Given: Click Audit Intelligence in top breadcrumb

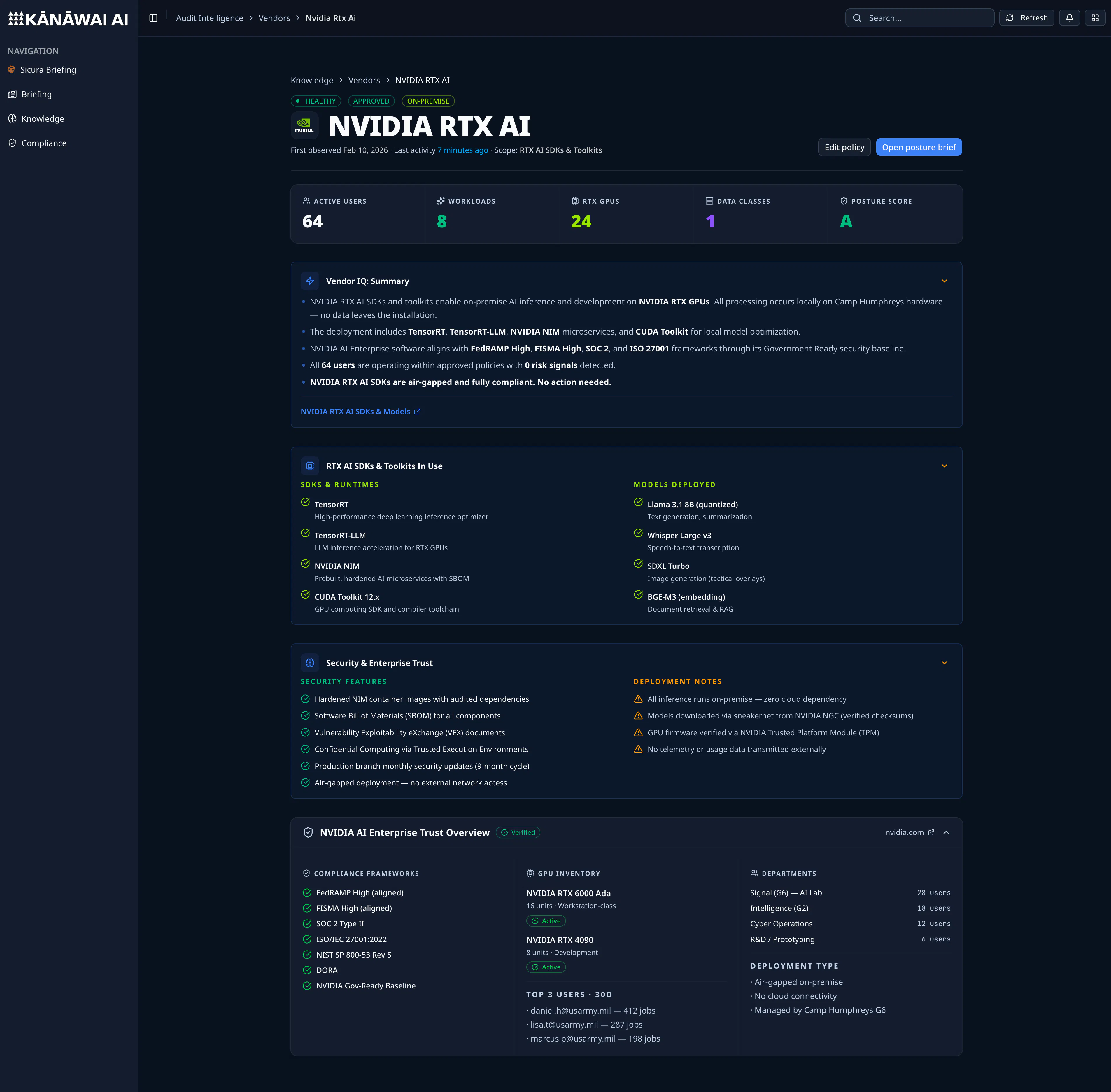Looking at the screenshot, I should coord(210,18).
